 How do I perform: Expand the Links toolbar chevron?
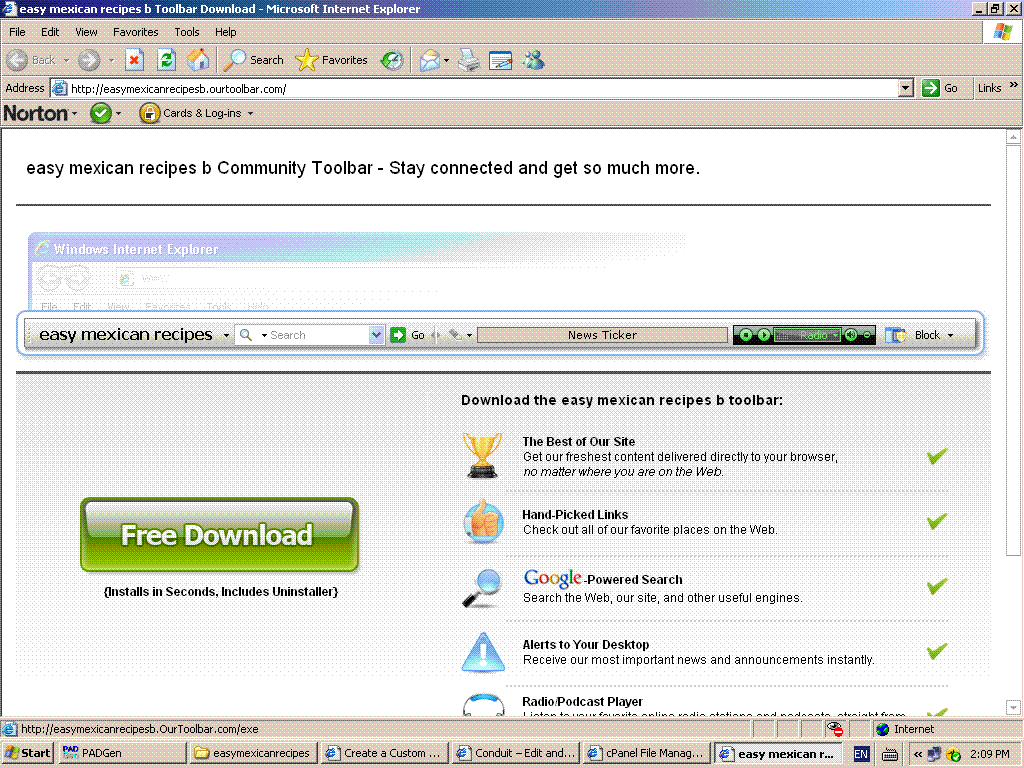click(1014, 85)
